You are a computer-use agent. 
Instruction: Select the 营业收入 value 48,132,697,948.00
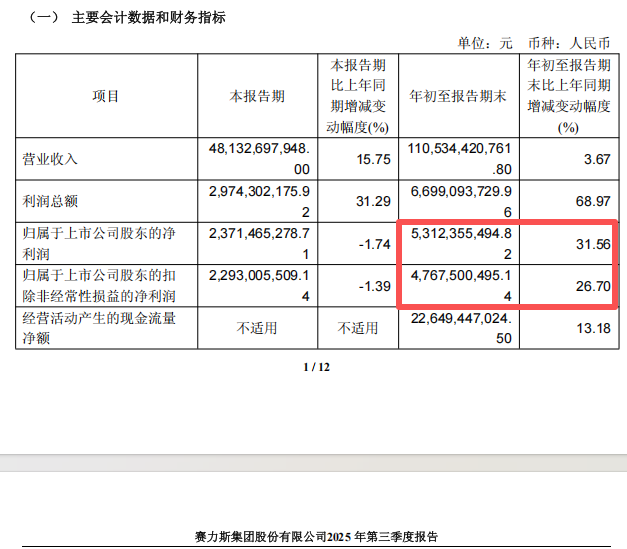point(257,158)
